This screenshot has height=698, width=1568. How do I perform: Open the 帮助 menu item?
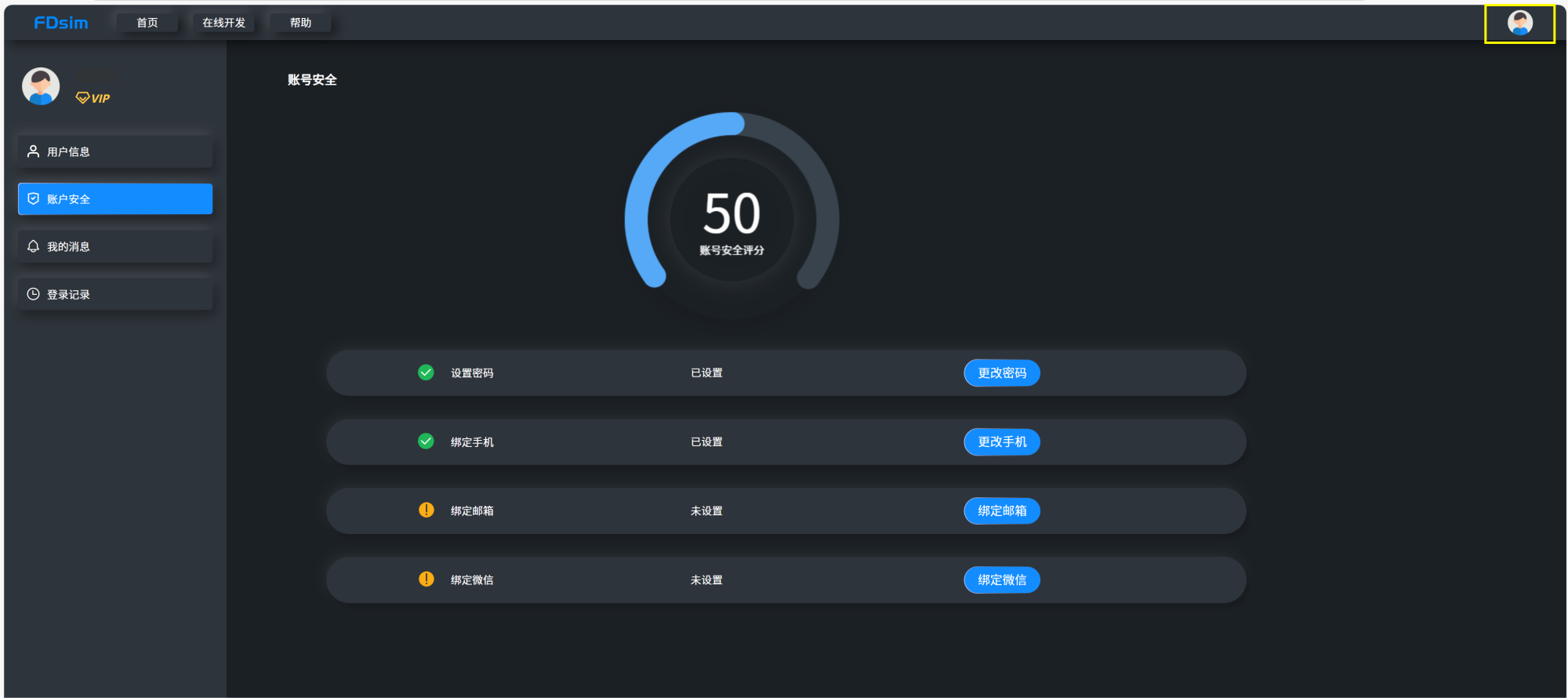[300, 23]
